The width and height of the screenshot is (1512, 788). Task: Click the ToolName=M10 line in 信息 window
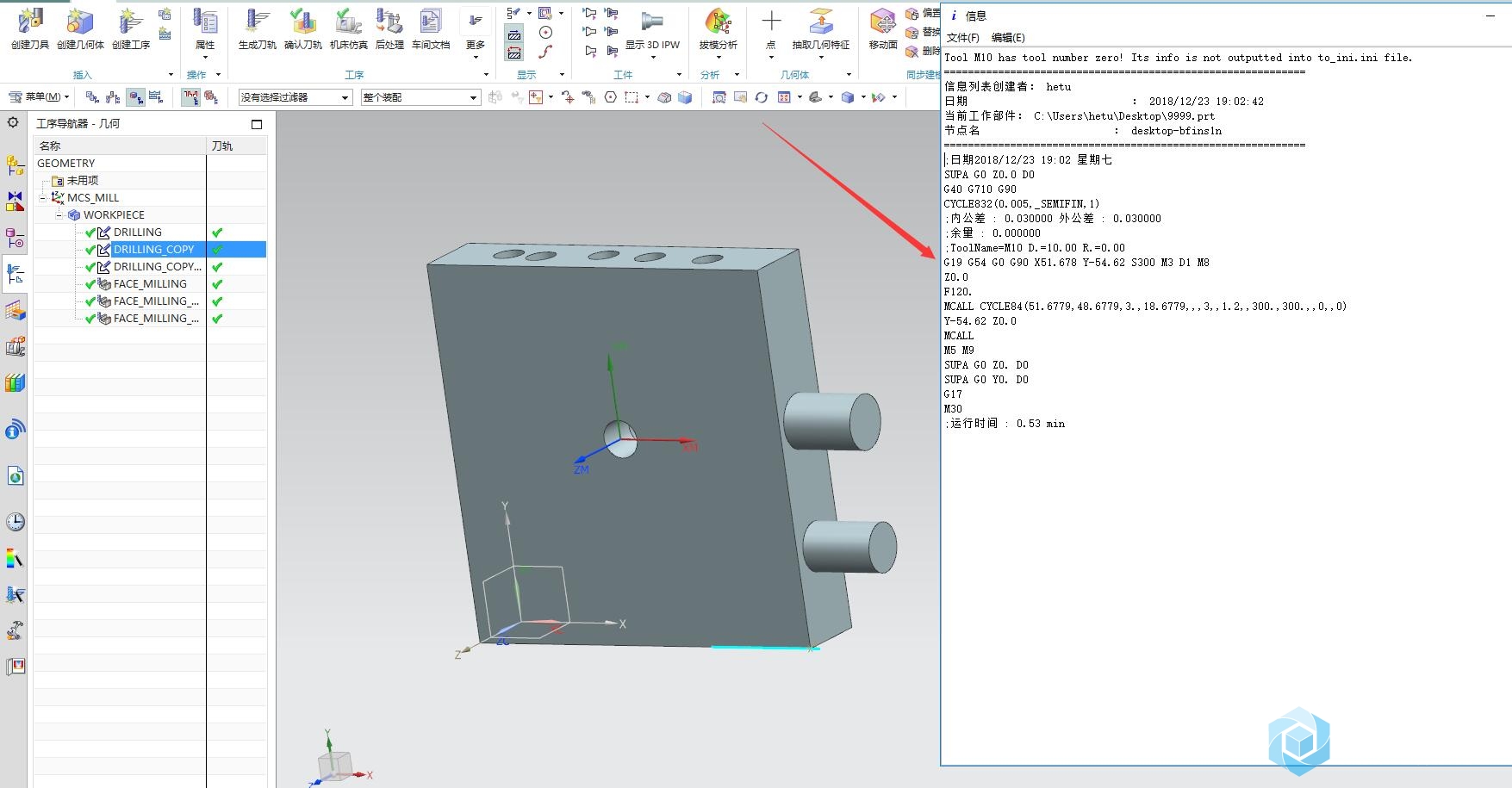click(x=1034, y=248)
